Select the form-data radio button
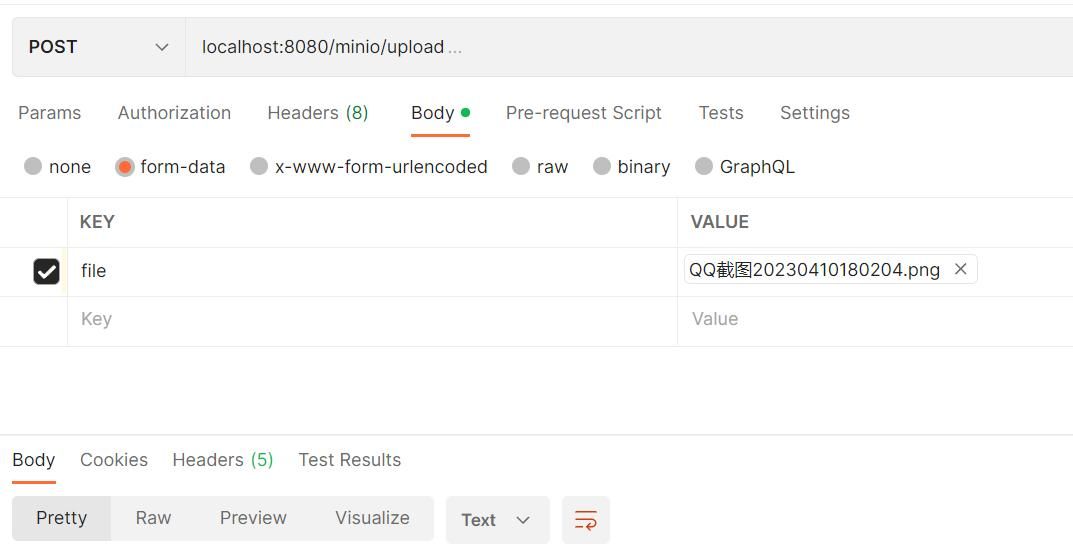The height and width of the screenshot is (546, 1073). [x=125, y=167]
